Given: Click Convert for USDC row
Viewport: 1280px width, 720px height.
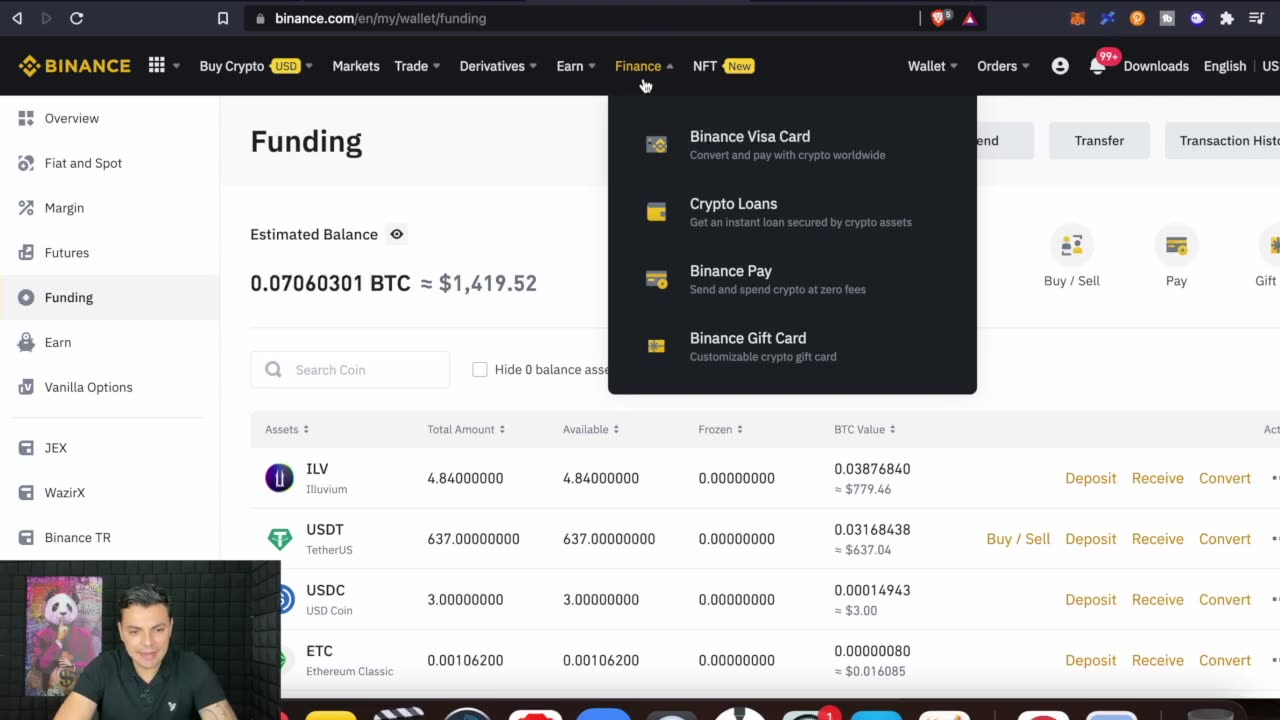Looking at the screenshot, I should click(x=1224, y=600).
